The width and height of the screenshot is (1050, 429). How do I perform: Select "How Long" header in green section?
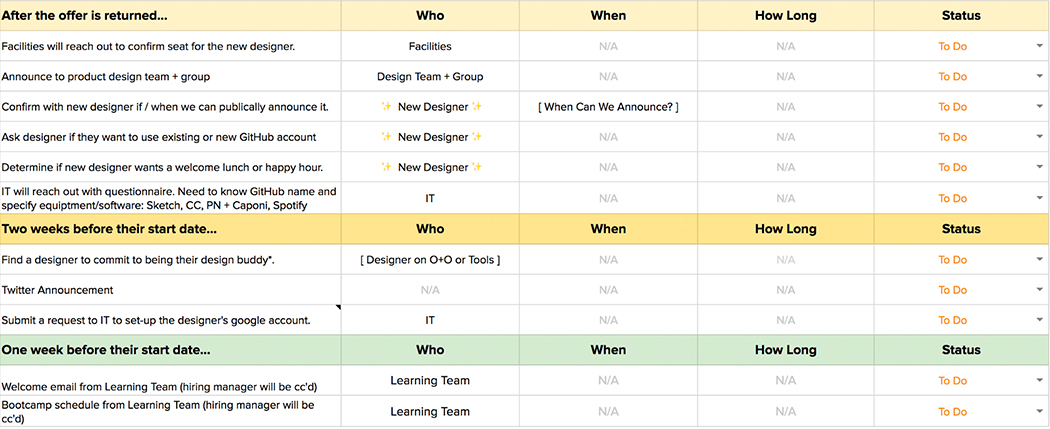(x=785, y=350)
